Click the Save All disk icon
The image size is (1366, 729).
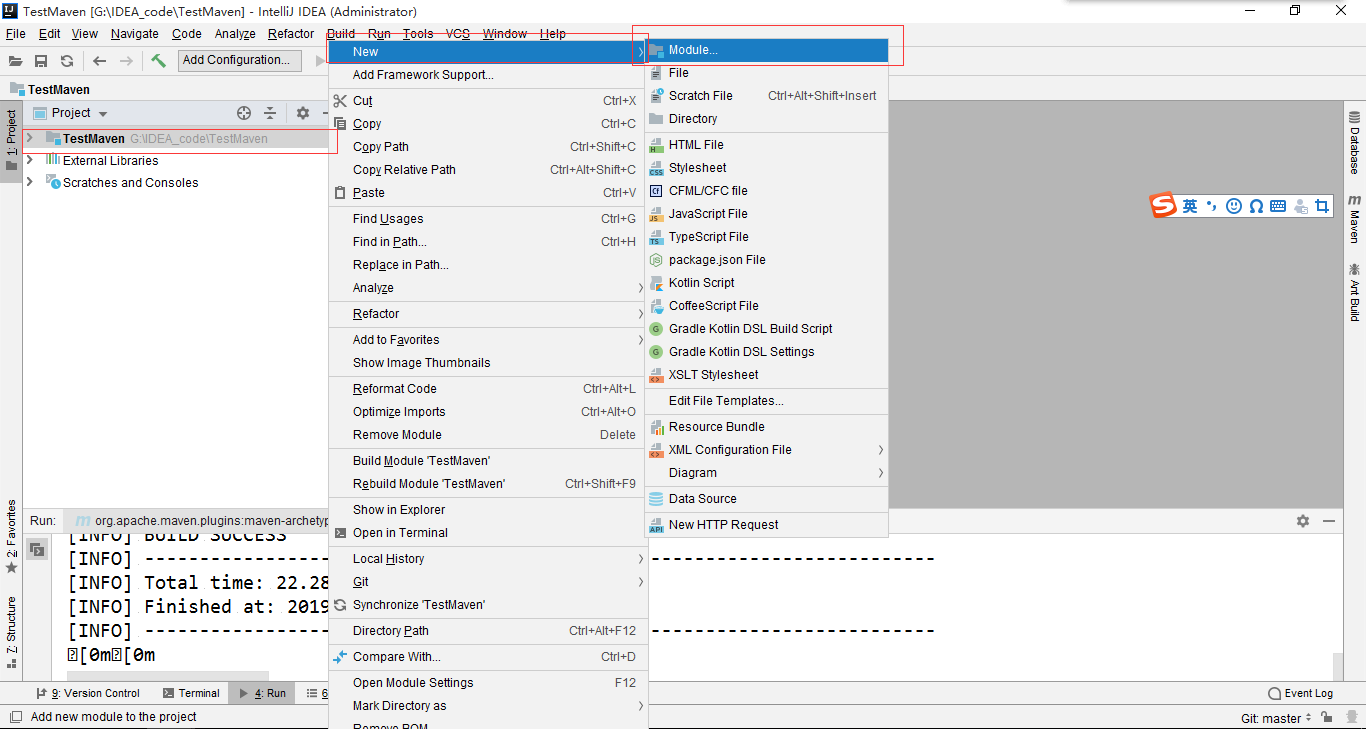[41, 61]
